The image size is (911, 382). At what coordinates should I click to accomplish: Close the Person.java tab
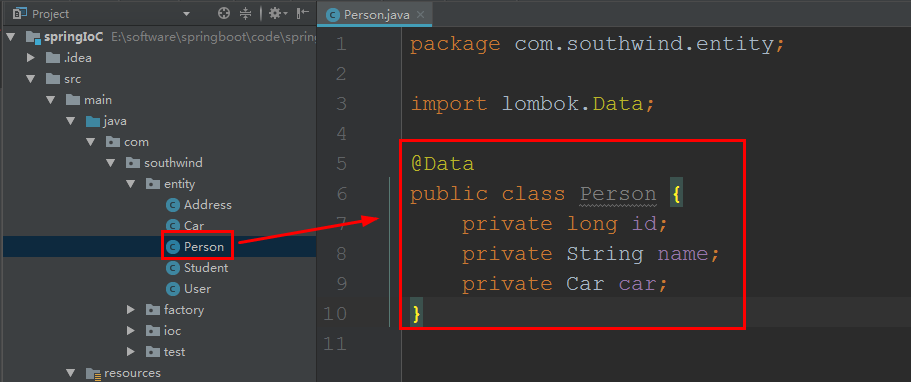click(421, 15)
